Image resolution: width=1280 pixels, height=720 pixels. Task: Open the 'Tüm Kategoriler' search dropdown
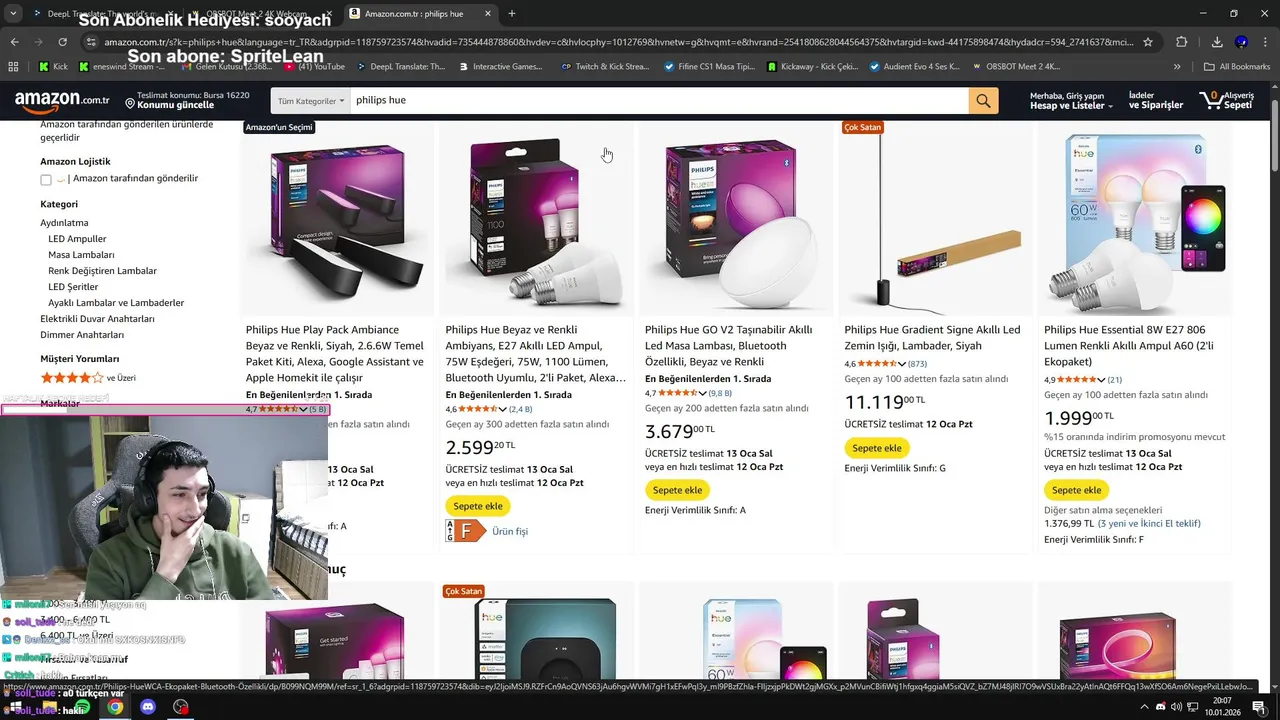(310, 100)
